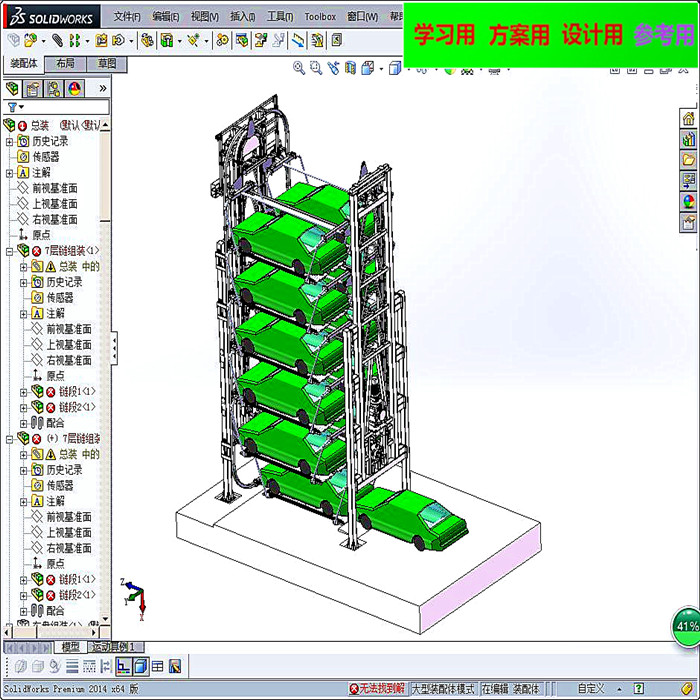Click the feature tree vertical scrollbar
Screen dimensions: 700x700
[105, 372]
